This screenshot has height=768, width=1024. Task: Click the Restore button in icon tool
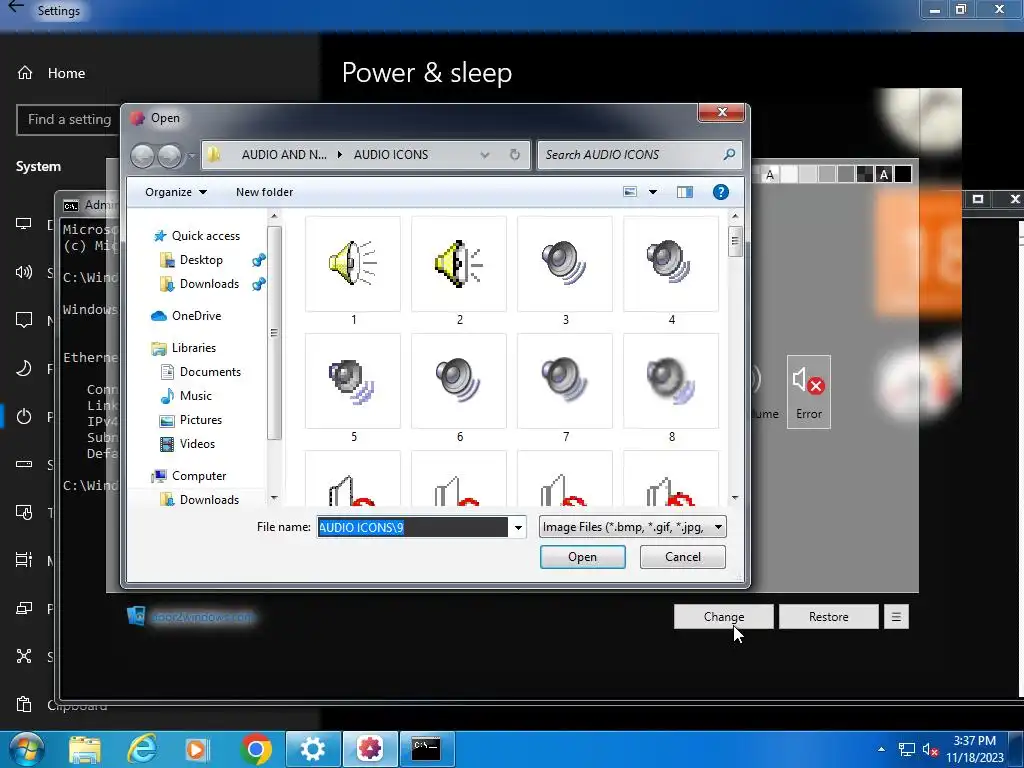[829, 616]
